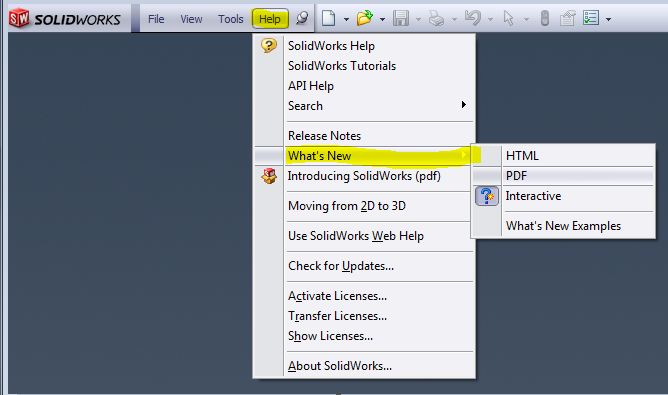Create a new document with the New icon
The image size is (668, 395).
tap(328, 18)
